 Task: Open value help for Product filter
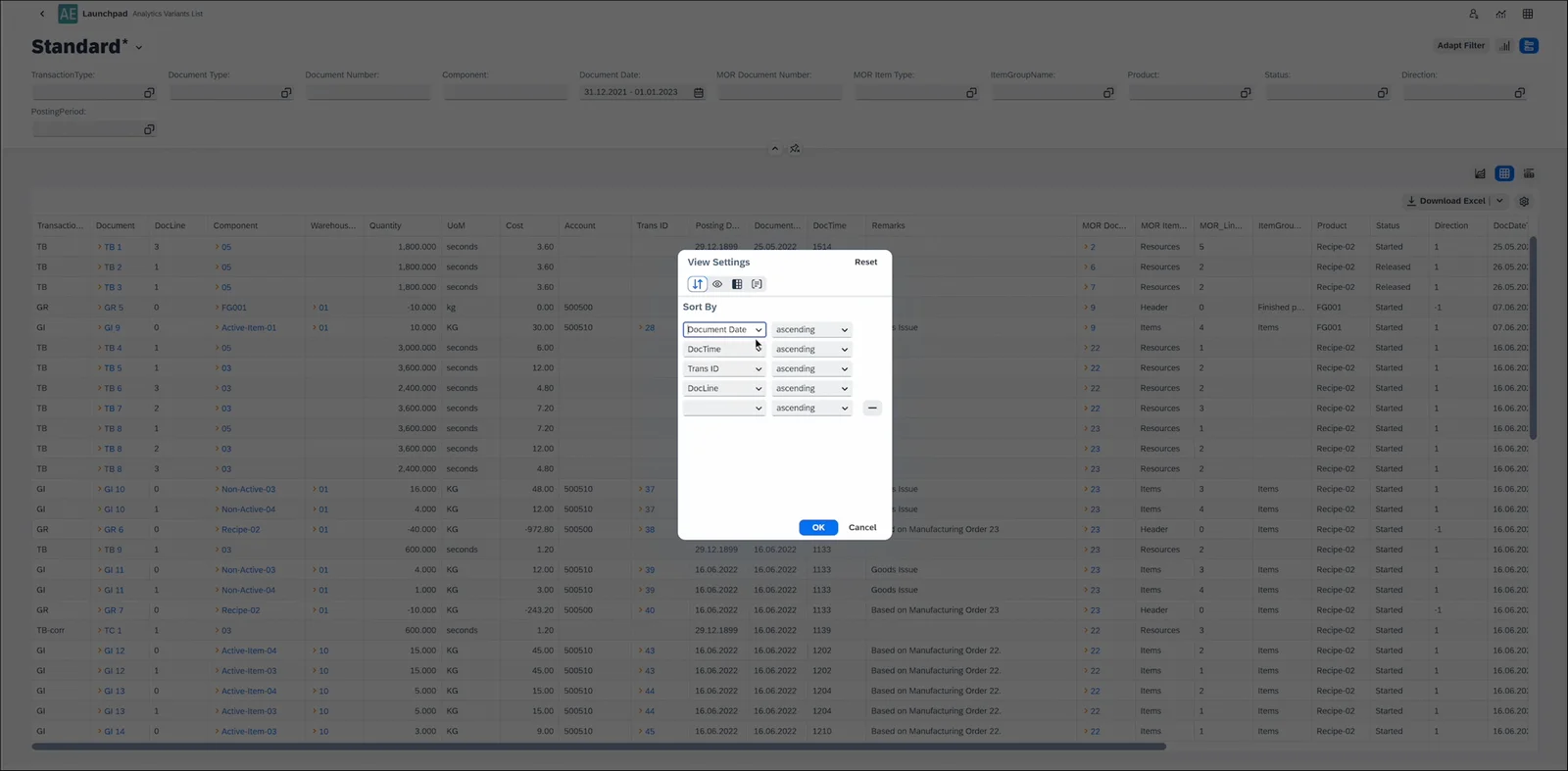tap(1246, 93)
